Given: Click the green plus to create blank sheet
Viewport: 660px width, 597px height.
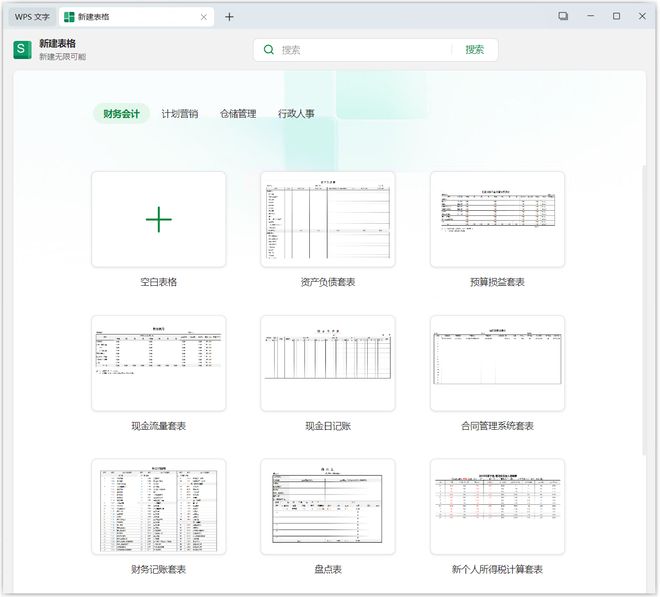Looking at the screenshot, I should (159, 219).
